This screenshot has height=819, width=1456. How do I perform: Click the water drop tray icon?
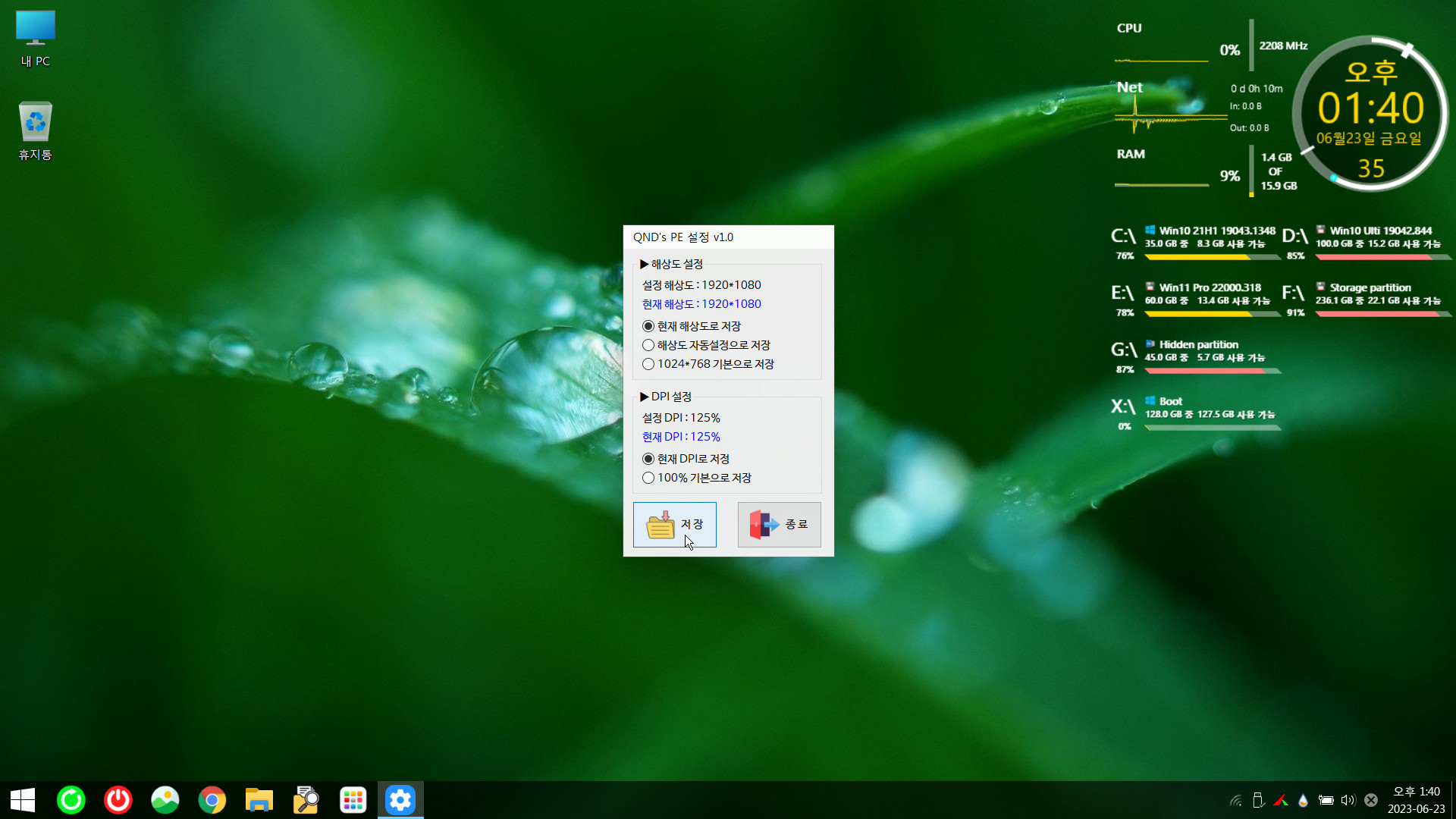point(1303,800)
